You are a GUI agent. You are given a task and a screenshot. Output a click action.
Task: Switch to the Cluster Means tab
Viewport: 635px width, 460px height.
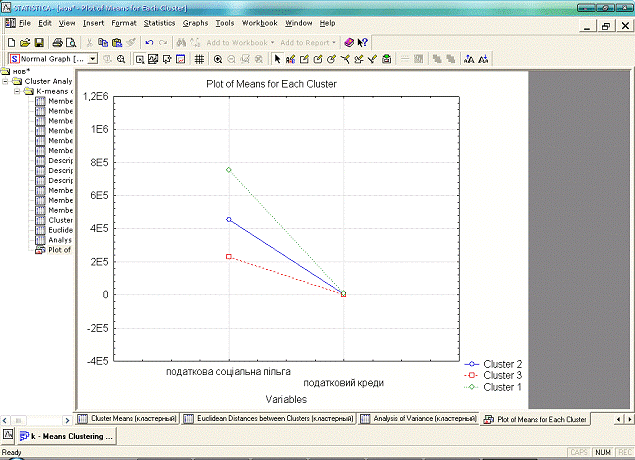127,419
